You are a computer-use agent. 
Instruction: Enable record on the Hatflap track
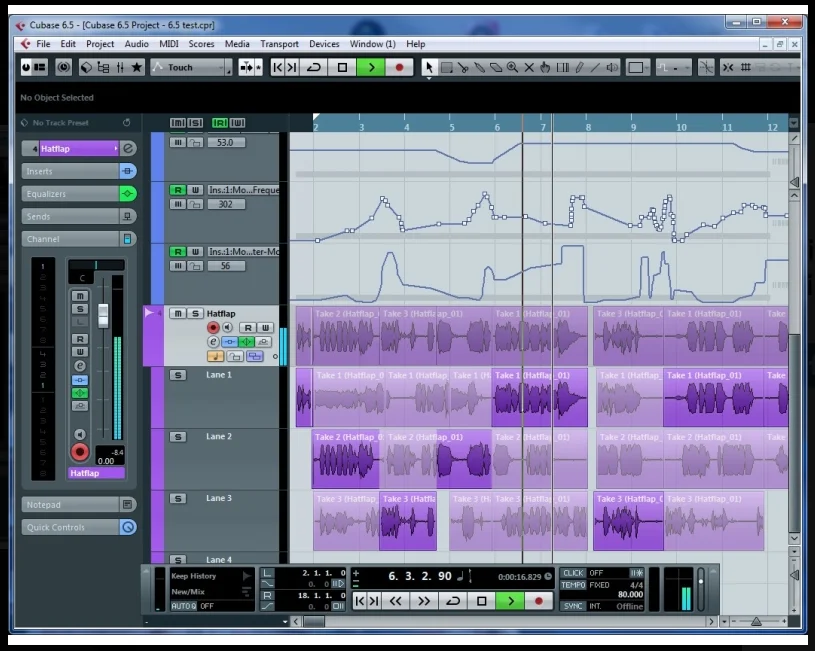(x=213, y=328)
